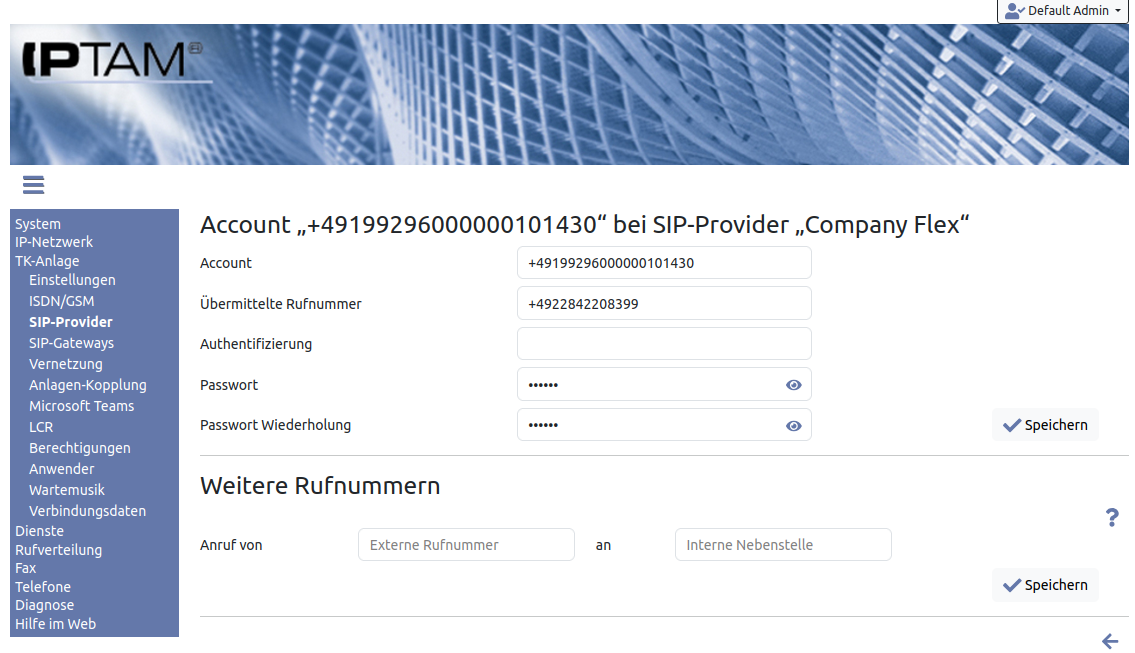The image size is (1135, 653).
Task: Focus the Interne Nebenstelle input
Action: (x=783, y=545)
